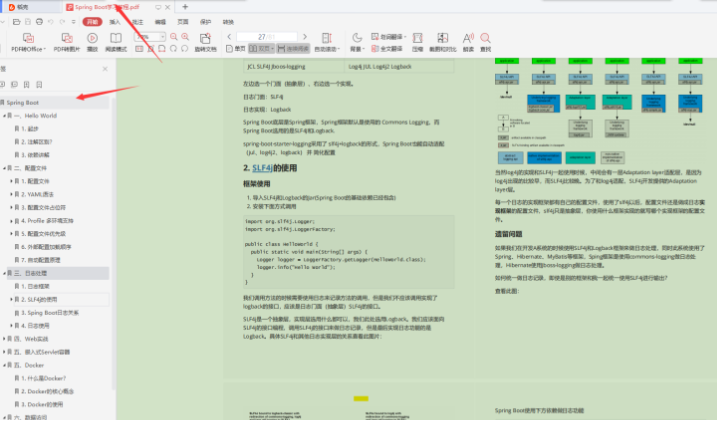Expand the 四、Web实战 bookmark node

tap(5, 339)
